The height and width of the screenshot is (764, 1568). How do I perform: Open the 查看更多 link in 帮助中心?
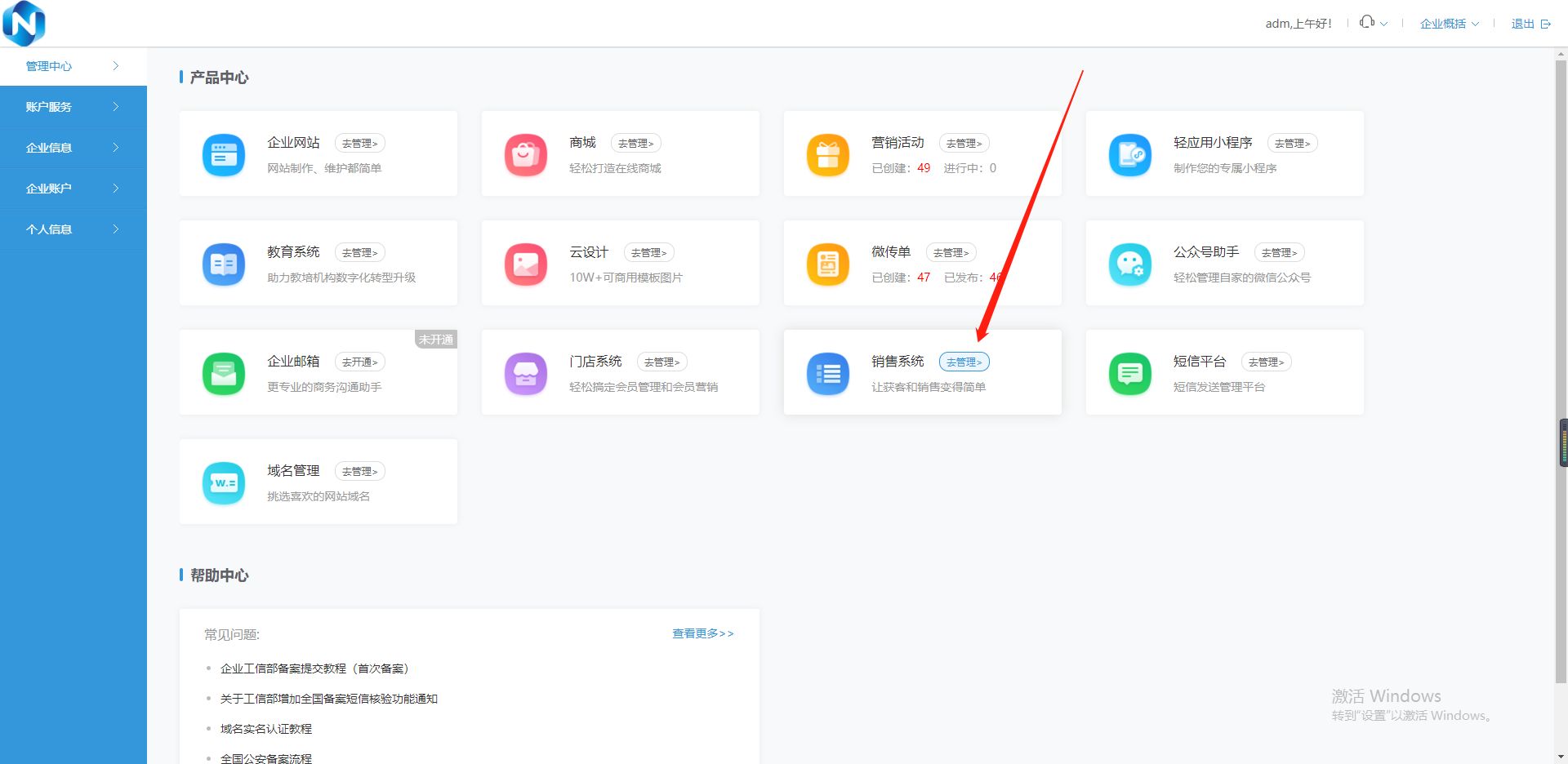click(x=702, y=633)
